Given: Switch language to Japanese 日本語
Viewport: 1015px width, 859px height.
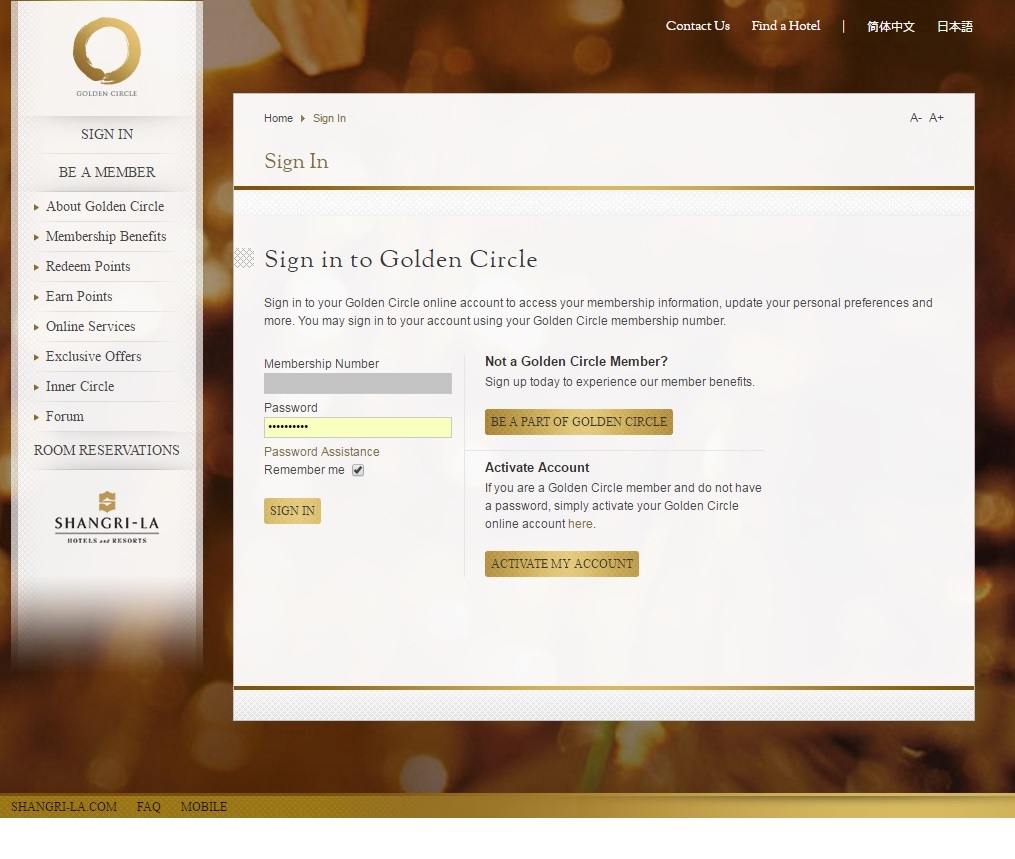Looking at the screenshot, I should (955, 27).
